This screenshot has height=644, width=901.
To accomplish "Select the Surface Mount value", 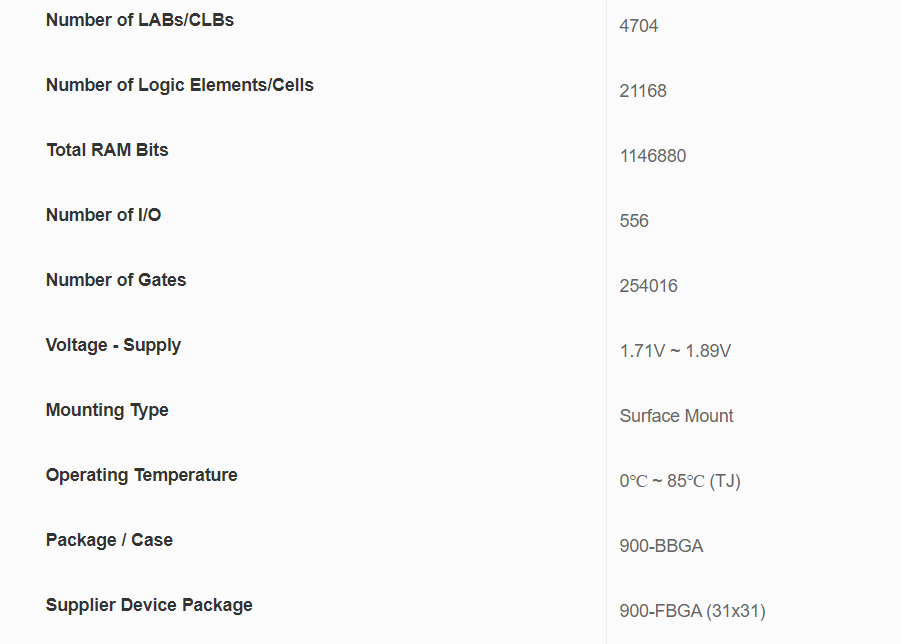I will coord(677,416).
